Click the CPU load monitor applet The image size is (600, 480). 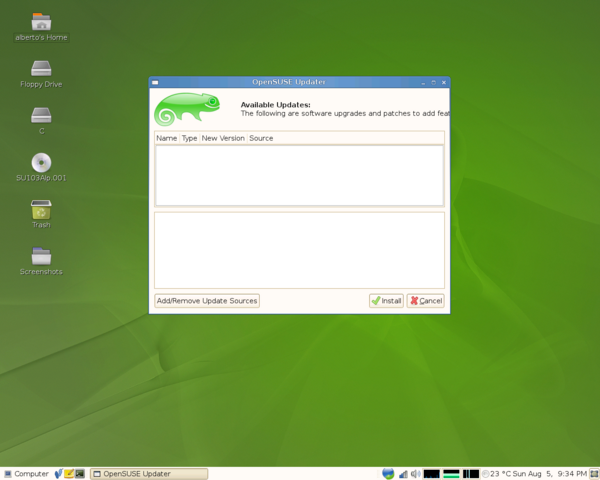pyautogui.click(x=431, y=474)
